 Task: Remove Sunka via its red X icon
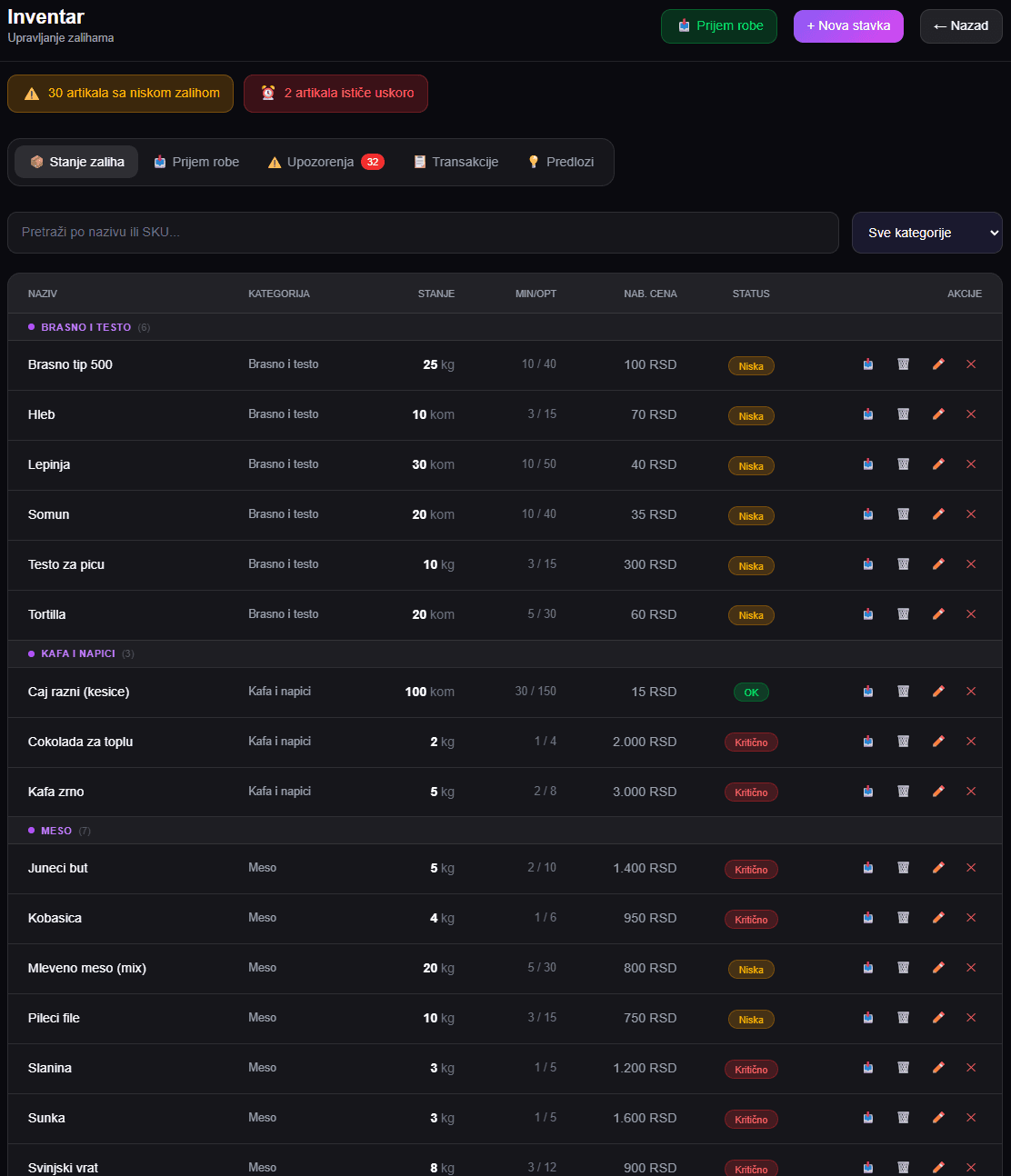971,1118
